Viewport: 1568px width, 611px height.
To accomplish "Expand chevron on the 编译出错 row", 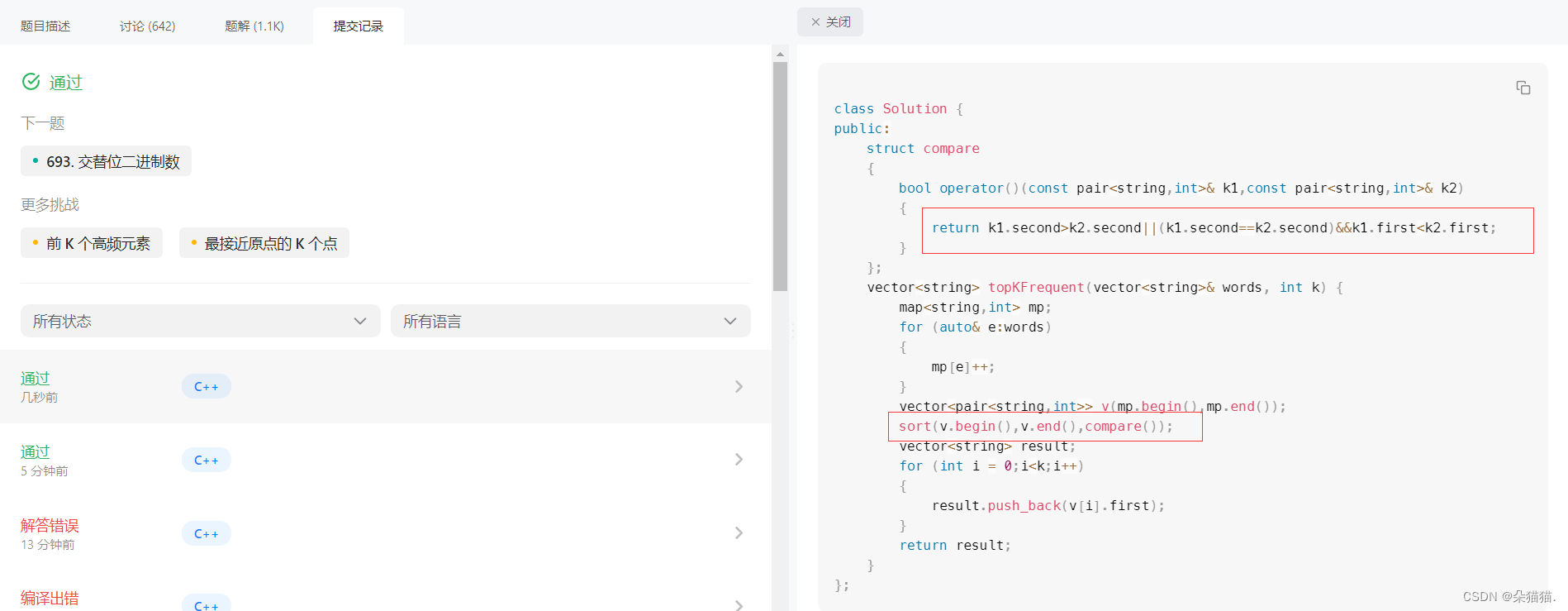I will click(739, 605).
